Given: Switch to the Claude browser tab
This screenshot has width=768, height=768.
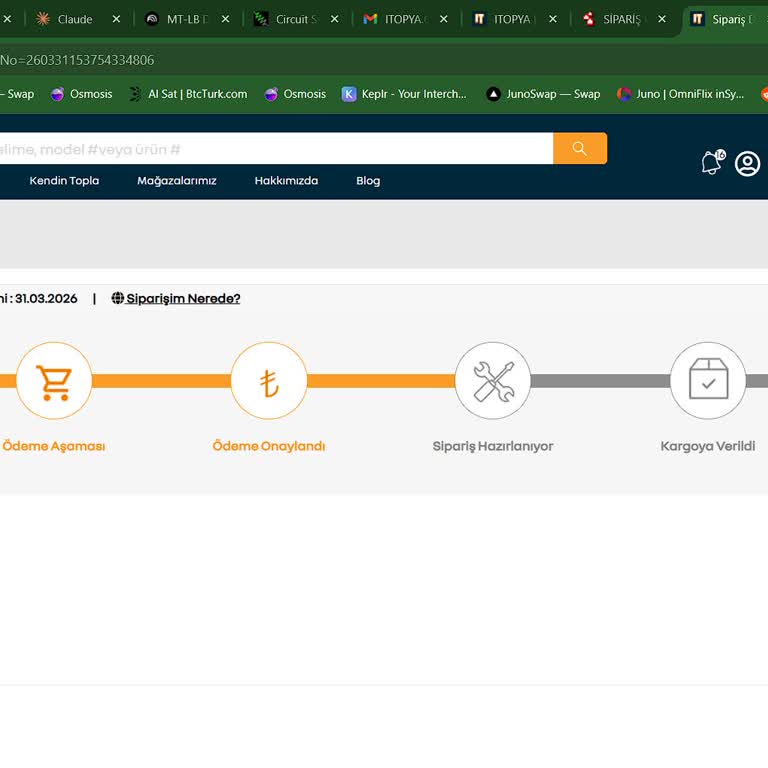Looking at the screenshot, I should [x=76, y=19].
